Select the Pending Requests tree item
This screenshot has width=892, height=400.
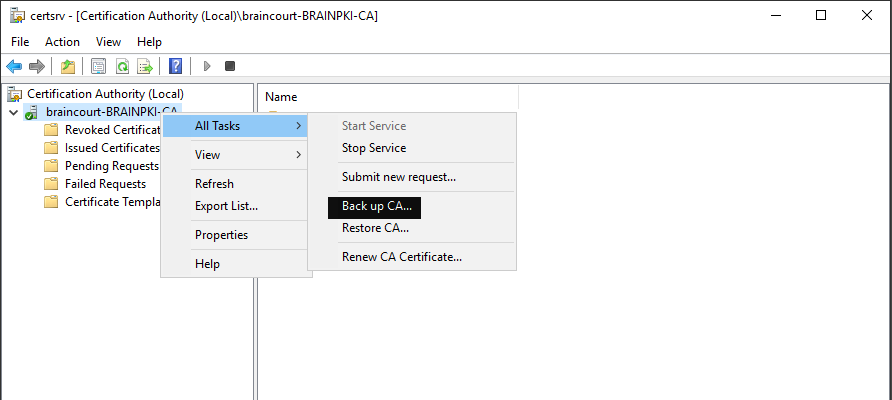112,166
